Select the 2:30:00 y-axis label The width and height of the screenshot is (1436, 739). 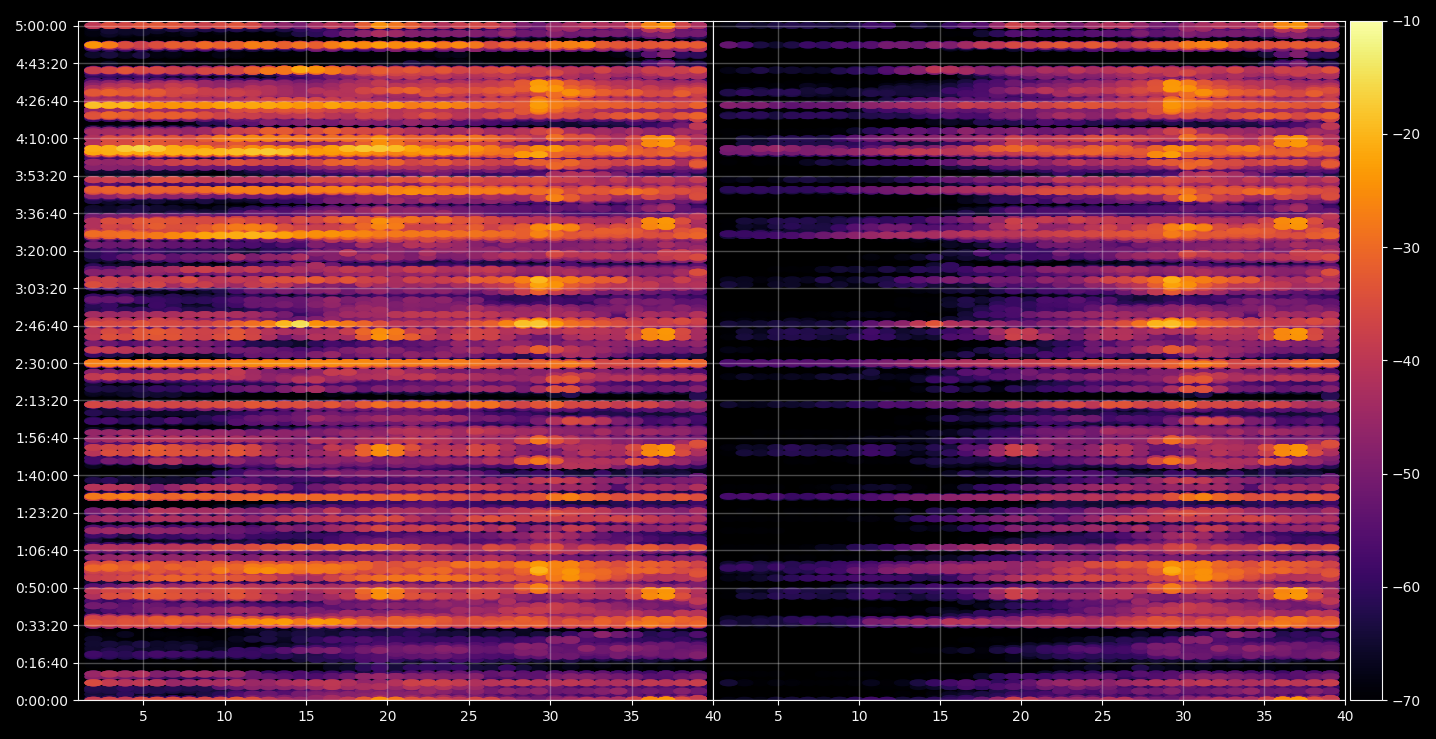[x=41, y=364]
